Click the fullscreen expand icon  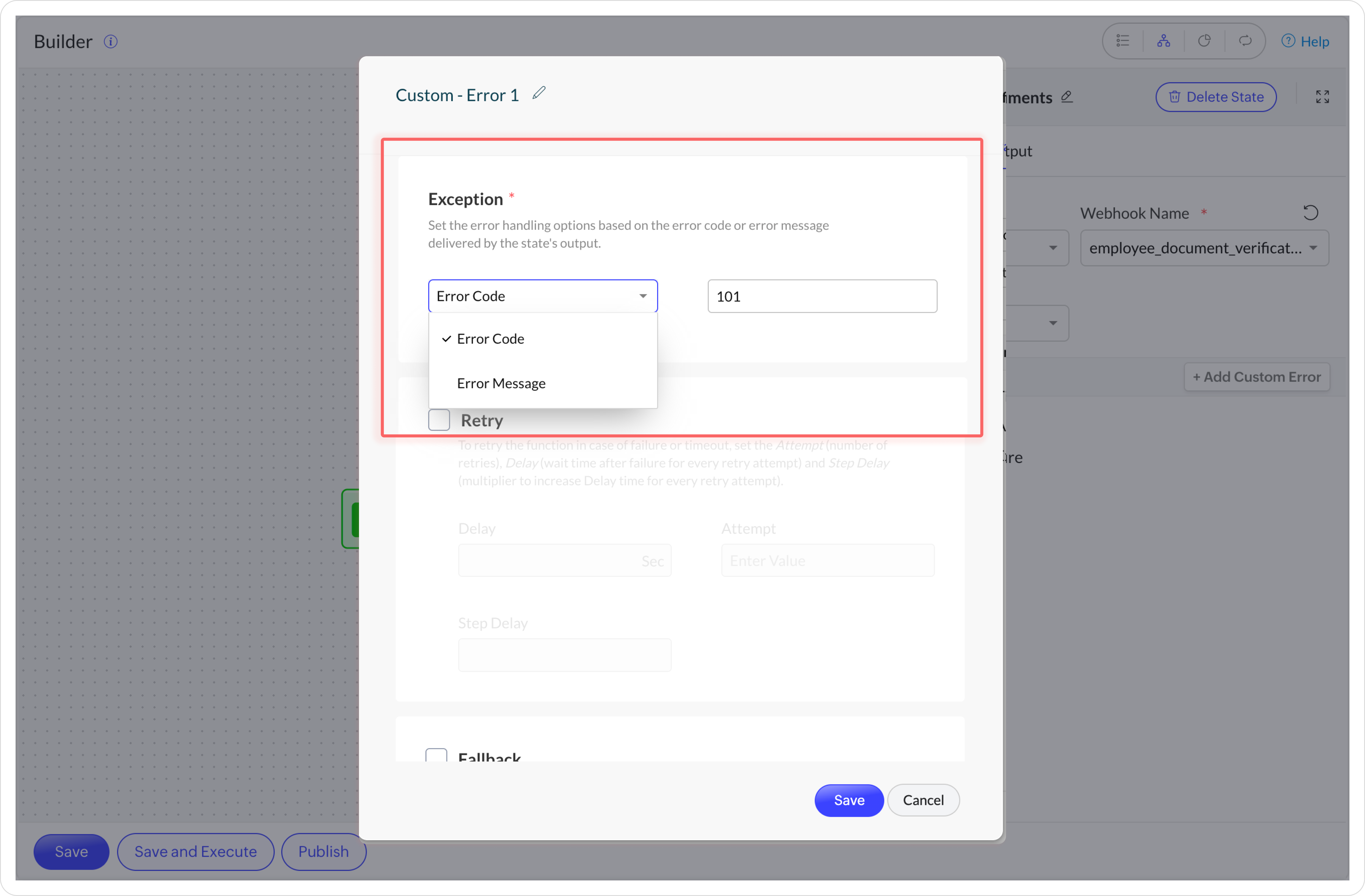coord(1322,97)
